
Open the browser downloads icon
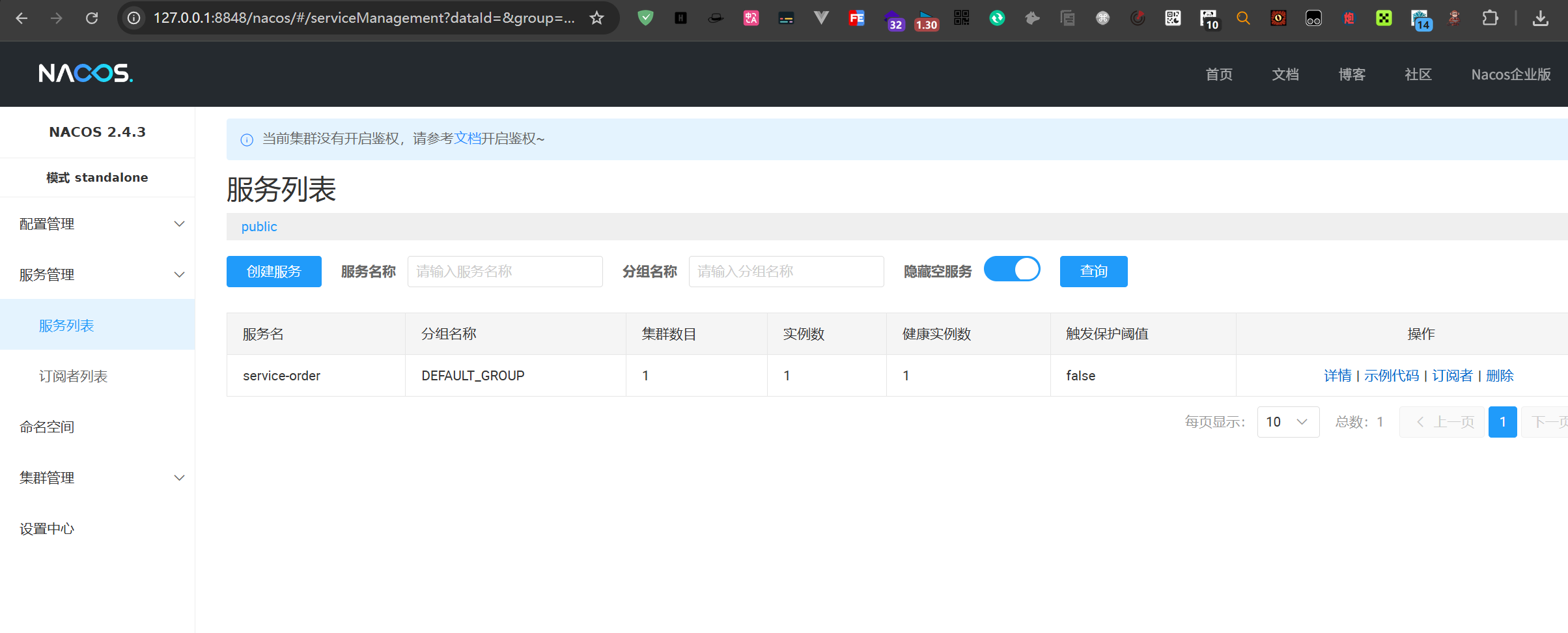coord(1540,18)
